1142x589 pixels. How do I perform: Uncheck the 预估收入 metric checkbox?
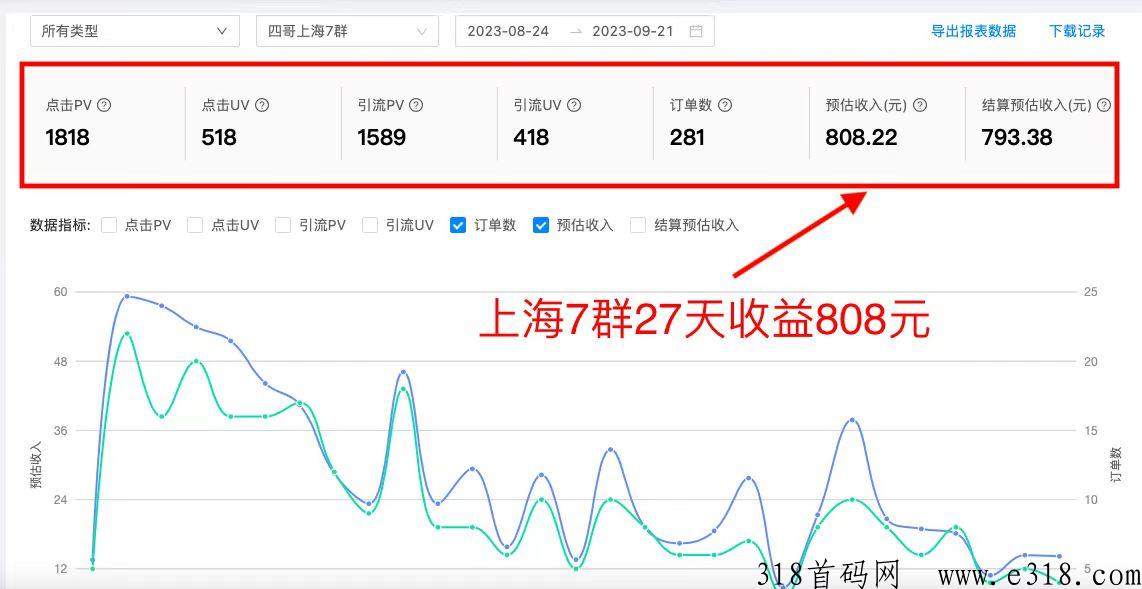tap(540, 225)
